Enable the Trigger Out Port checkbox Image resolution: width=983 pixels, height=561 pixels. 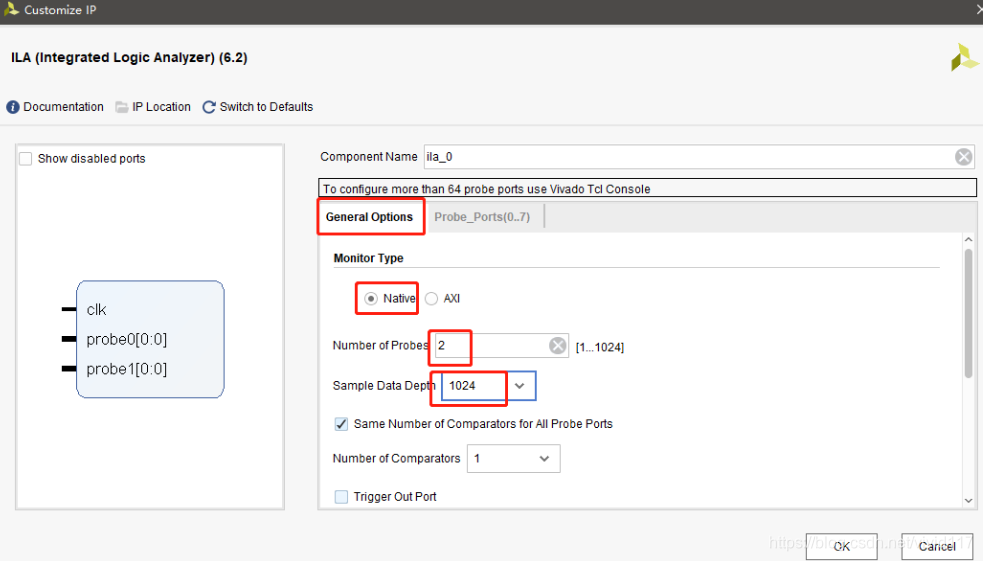(x=341, y=497)
